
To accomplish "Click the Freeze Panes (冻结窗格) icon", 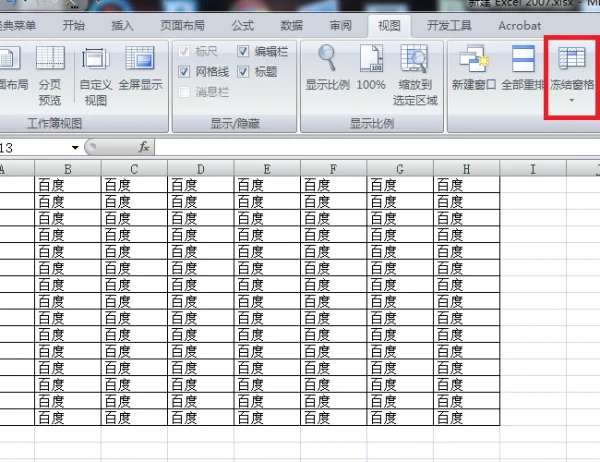I will [572, 58].
